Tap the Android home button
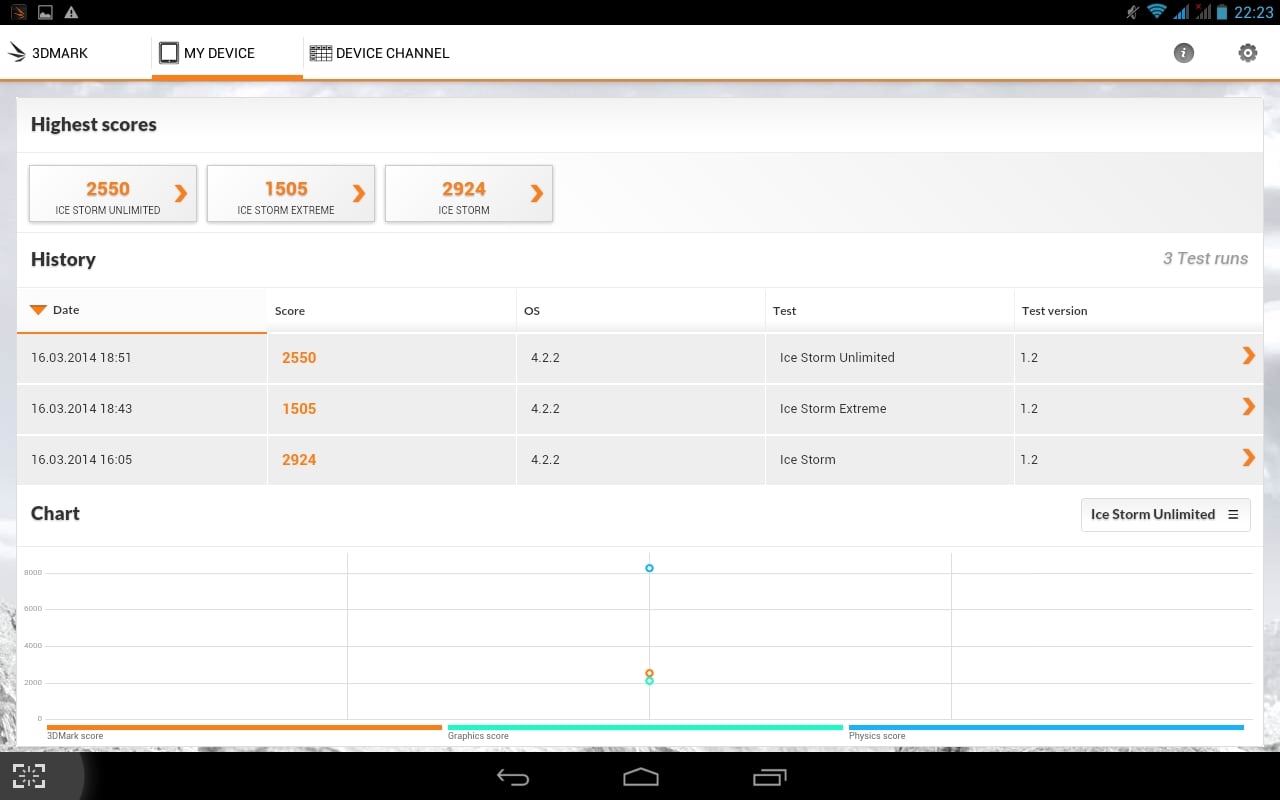This screenshot has width=1280, height=800. tap(641, 777)
